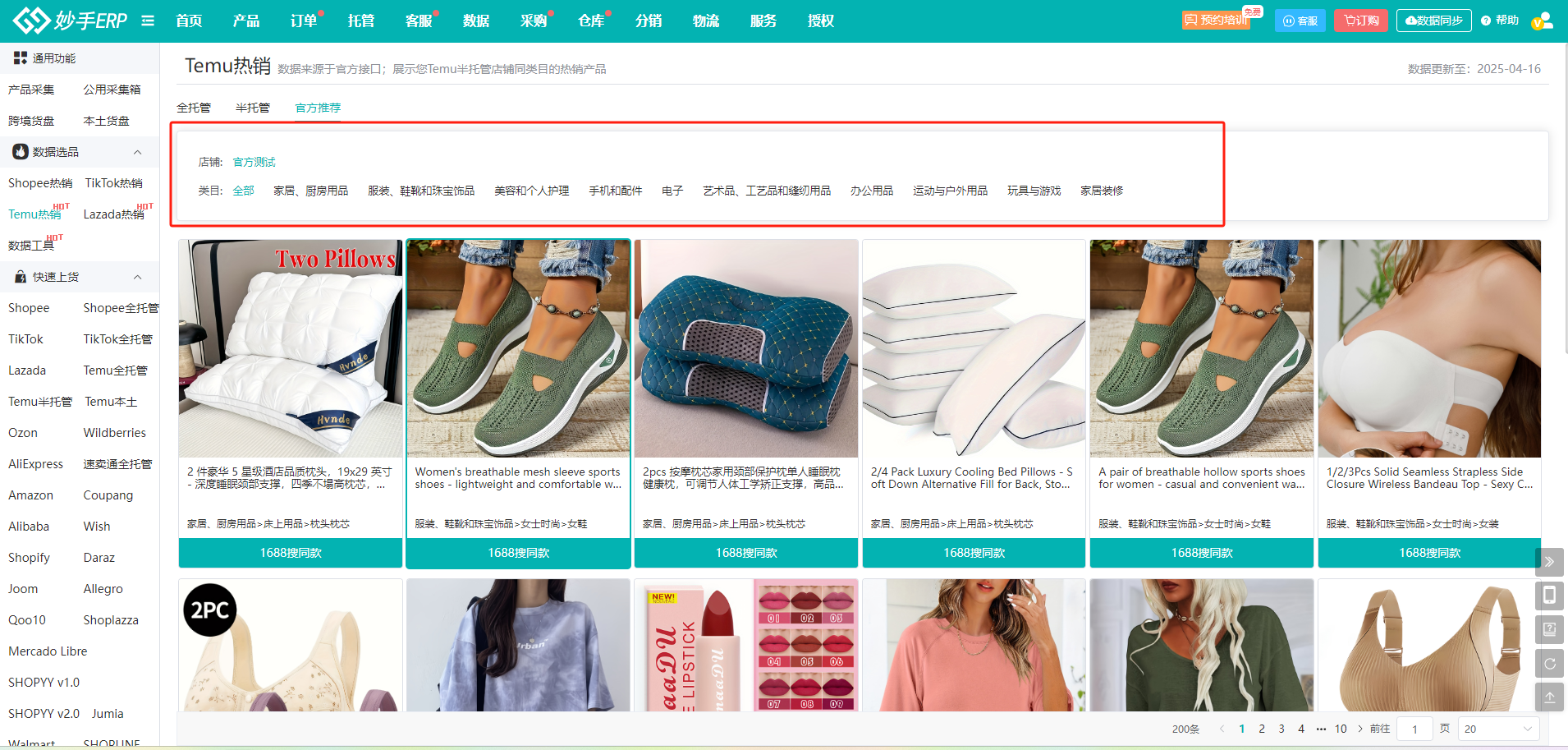Screen dimensions: 1568x750
Task: Expand the pagination ellipsis for more pages
Action: click(x=1321, y=729)
